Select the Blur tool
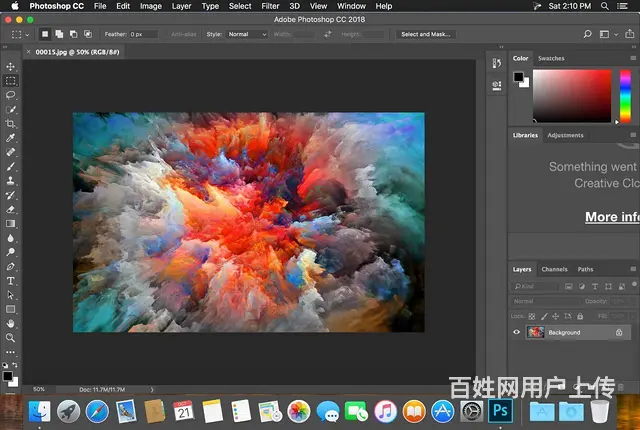 point(11,238)
